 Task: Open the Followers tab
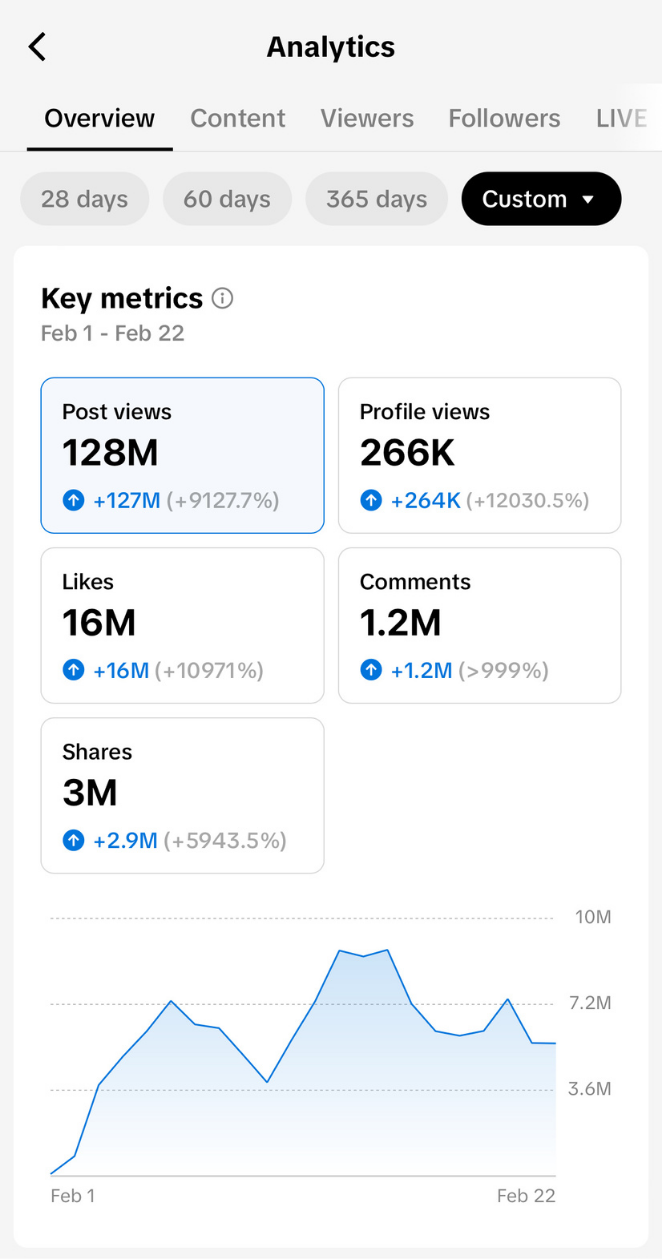click(x=504, y=118)
